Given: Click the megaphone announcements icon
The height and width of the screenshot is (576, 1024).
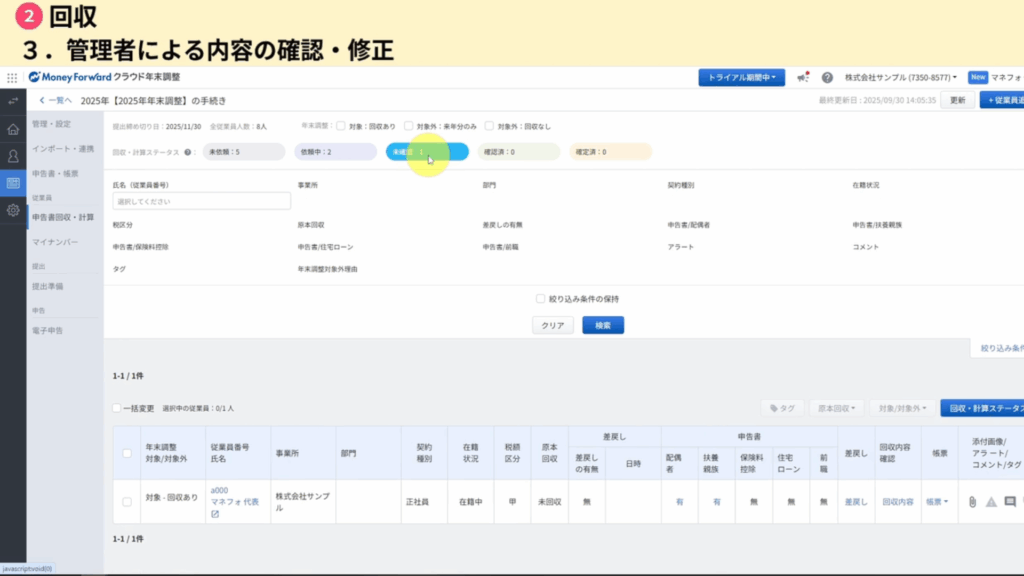Looking at the screenshot, I should point(802,77).
